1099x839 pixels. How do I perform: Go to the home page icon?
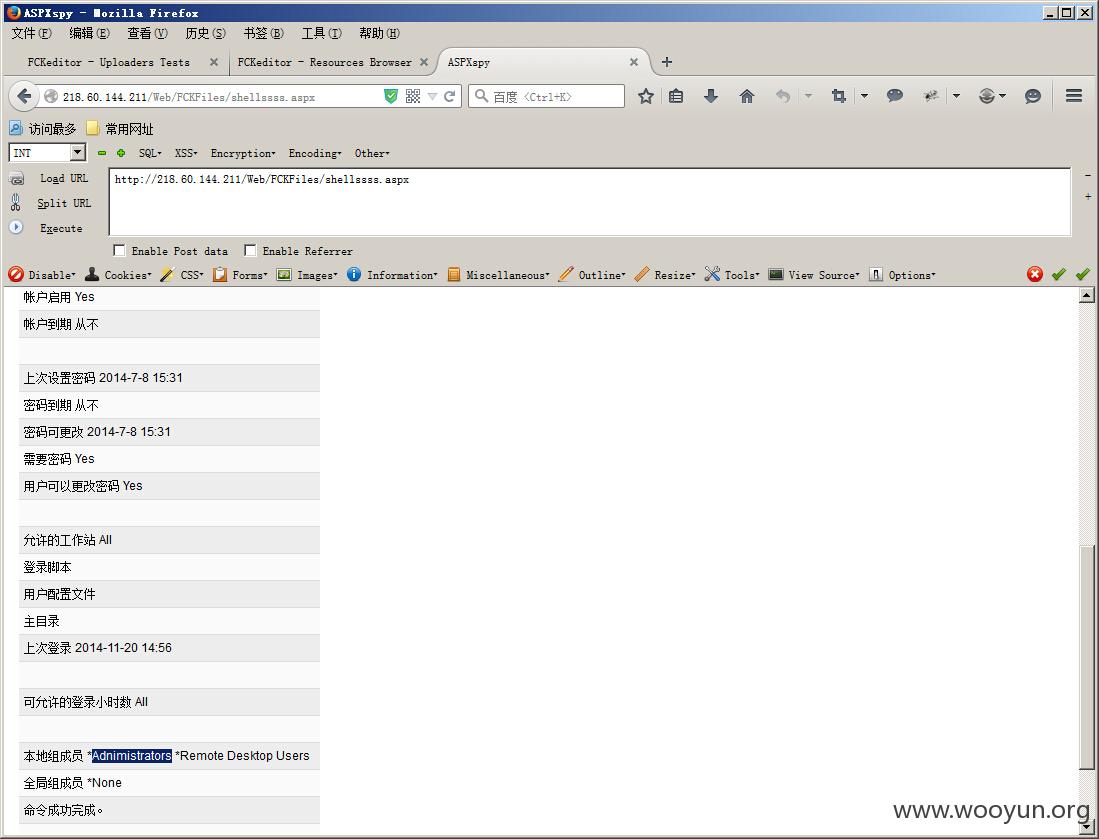[x=747, y=96]
